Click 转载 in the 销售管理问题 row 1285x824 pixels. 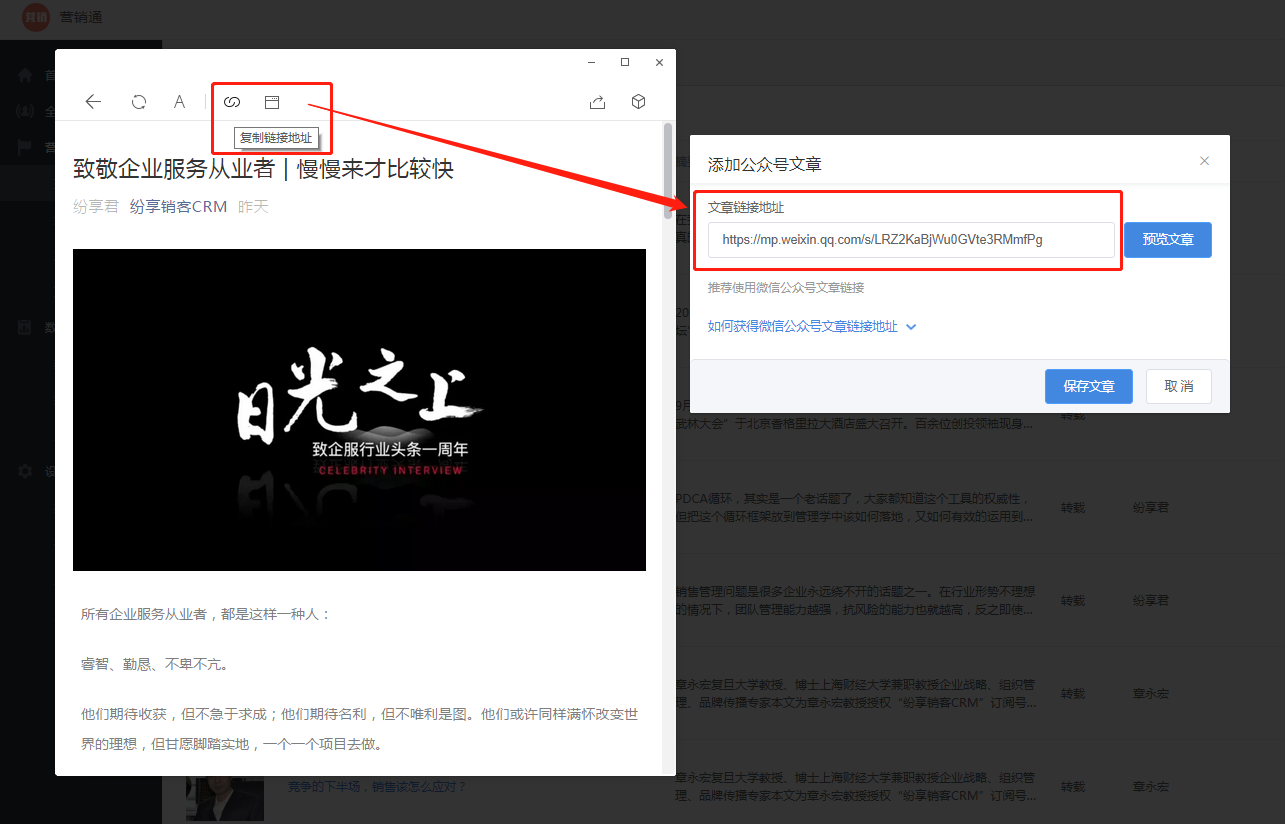tap(1073, 601)
